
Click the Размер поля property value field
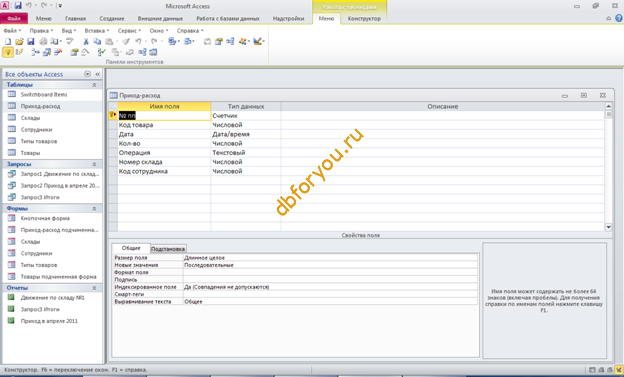point(330,258)
